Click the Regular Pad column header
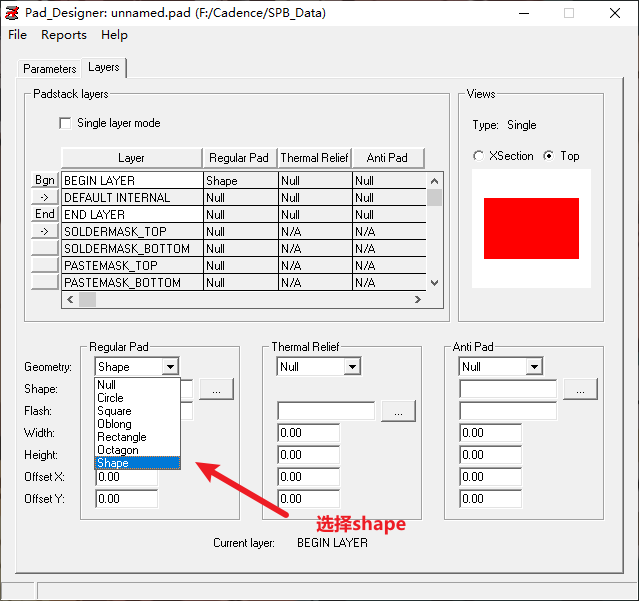 click(239, 158)
